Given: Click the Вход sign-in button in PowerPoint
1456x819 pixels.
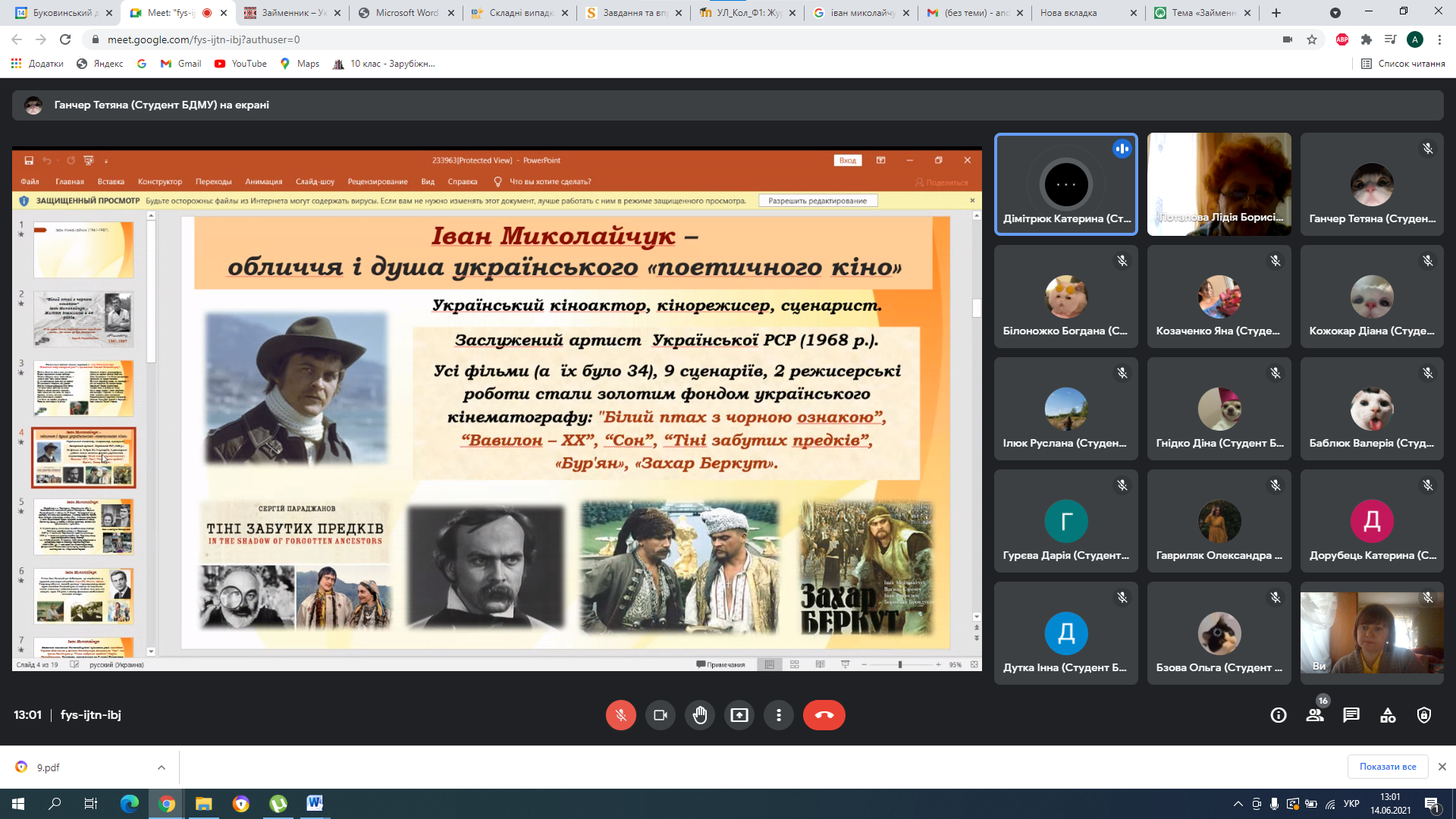Looking at the screenshot, I should (x=848, y=160).
